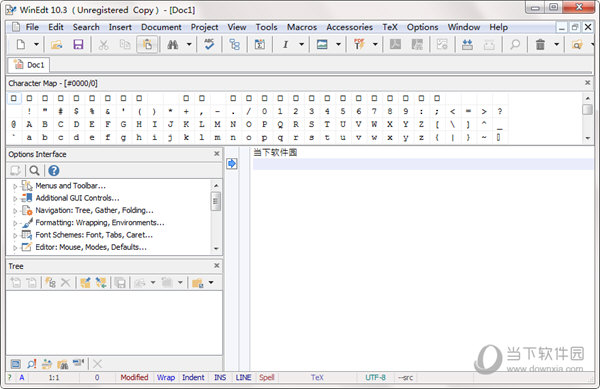
Task: Open dropdown beside folder icon in Tree toolbar
Action: [211, 283]
